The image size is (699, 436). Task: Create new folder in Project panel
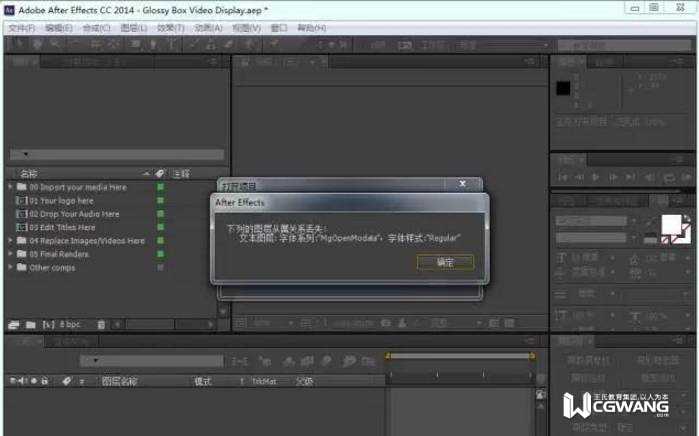30,325
